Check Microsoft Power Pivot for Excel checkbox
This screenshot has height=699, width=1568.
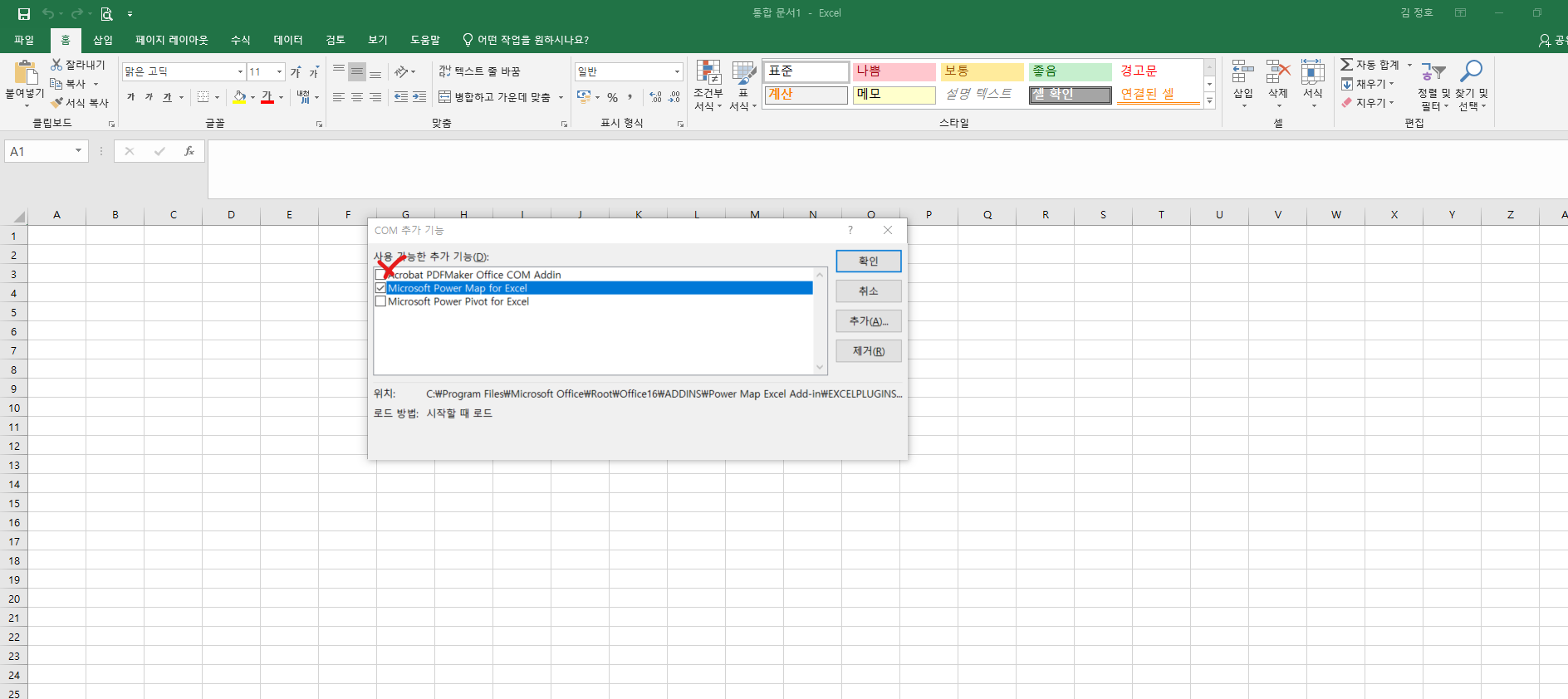[380, 301]
